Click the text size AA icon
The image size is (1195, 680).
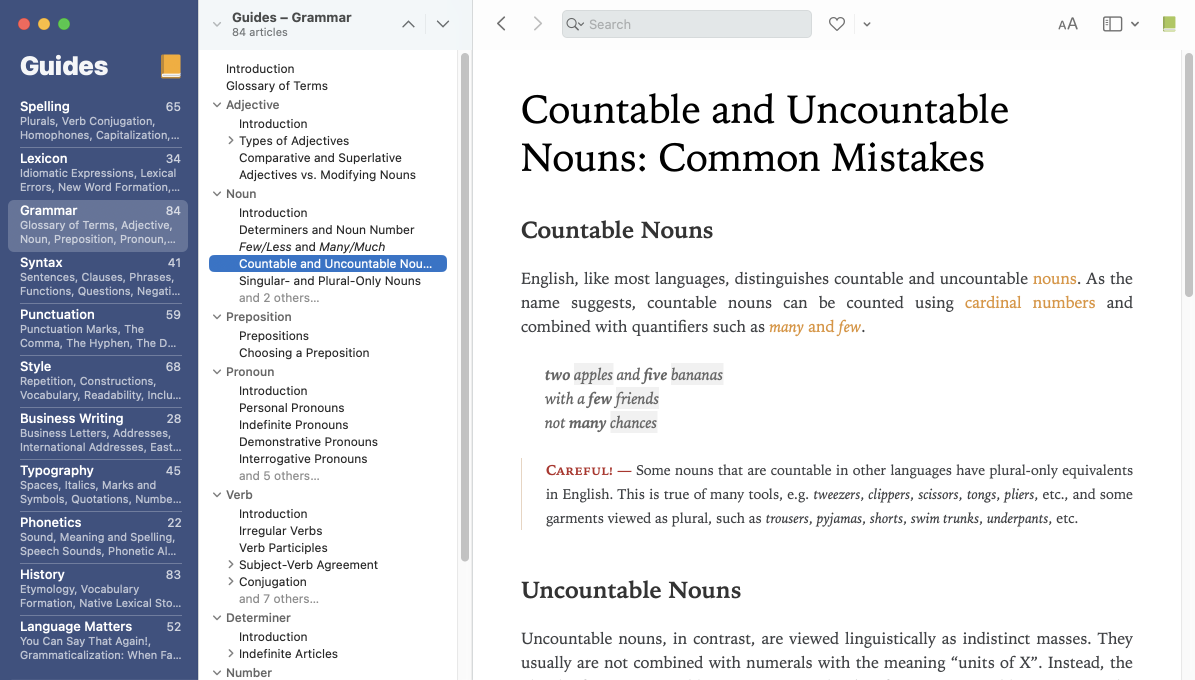[x=1067, y=24]
